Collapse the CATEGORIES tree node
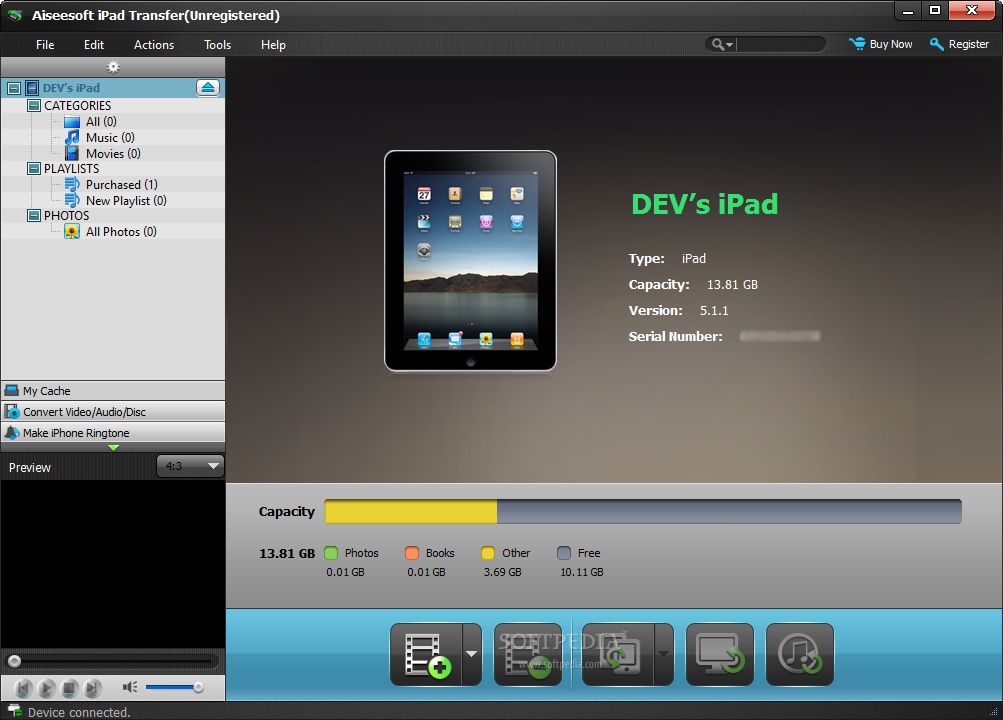This screenshot has width=1003, height=720. pyautogui.click(x=34, y=106)
